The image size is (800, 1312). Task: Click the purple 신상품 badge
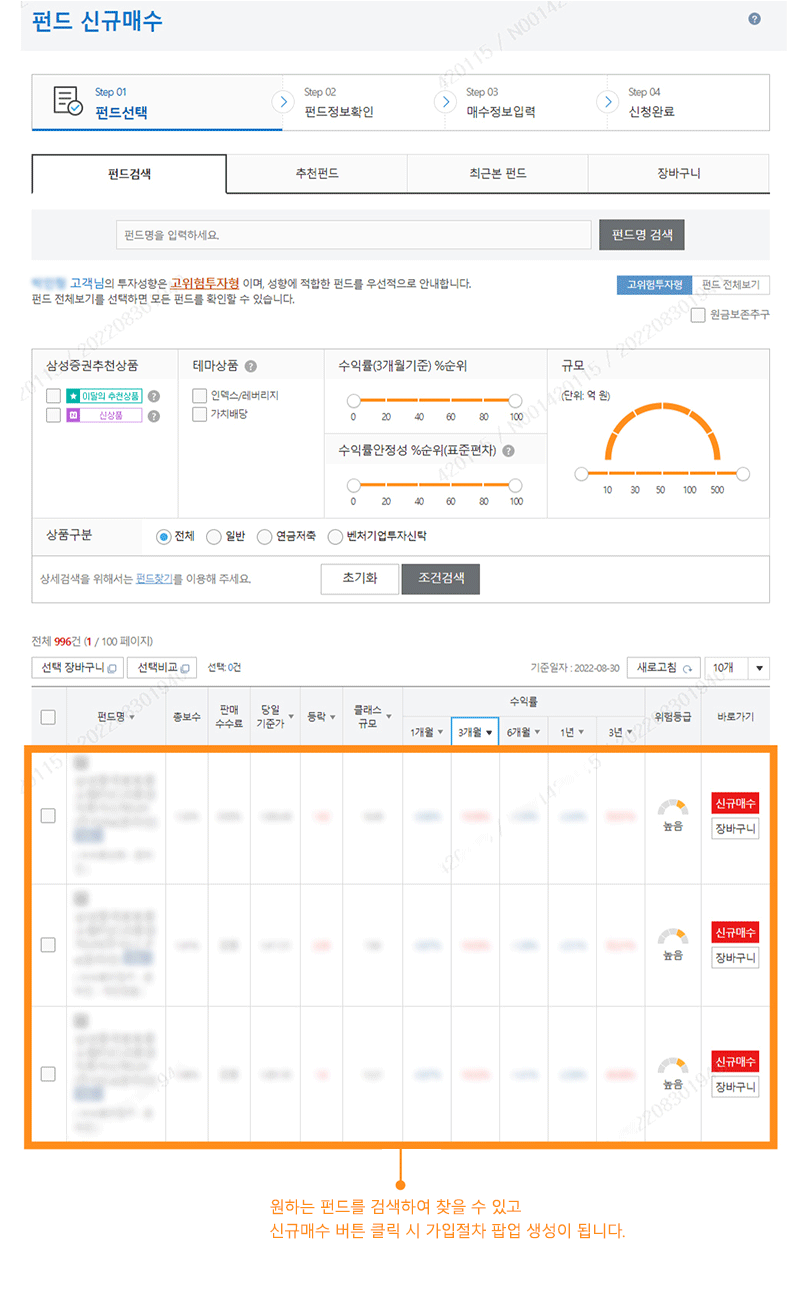pyautogui.click(x=105, y=416)
